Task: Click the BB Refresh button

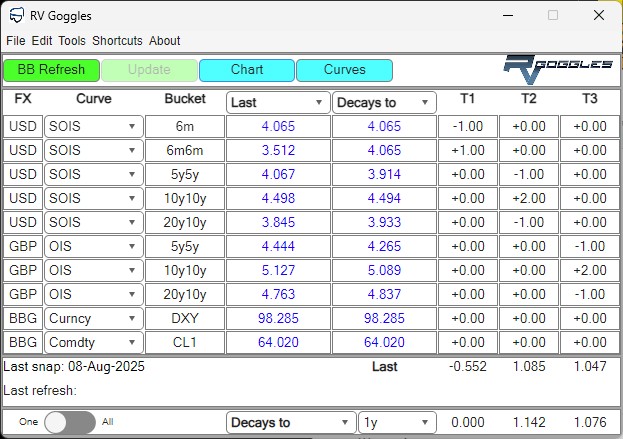Action: point(51,70)
